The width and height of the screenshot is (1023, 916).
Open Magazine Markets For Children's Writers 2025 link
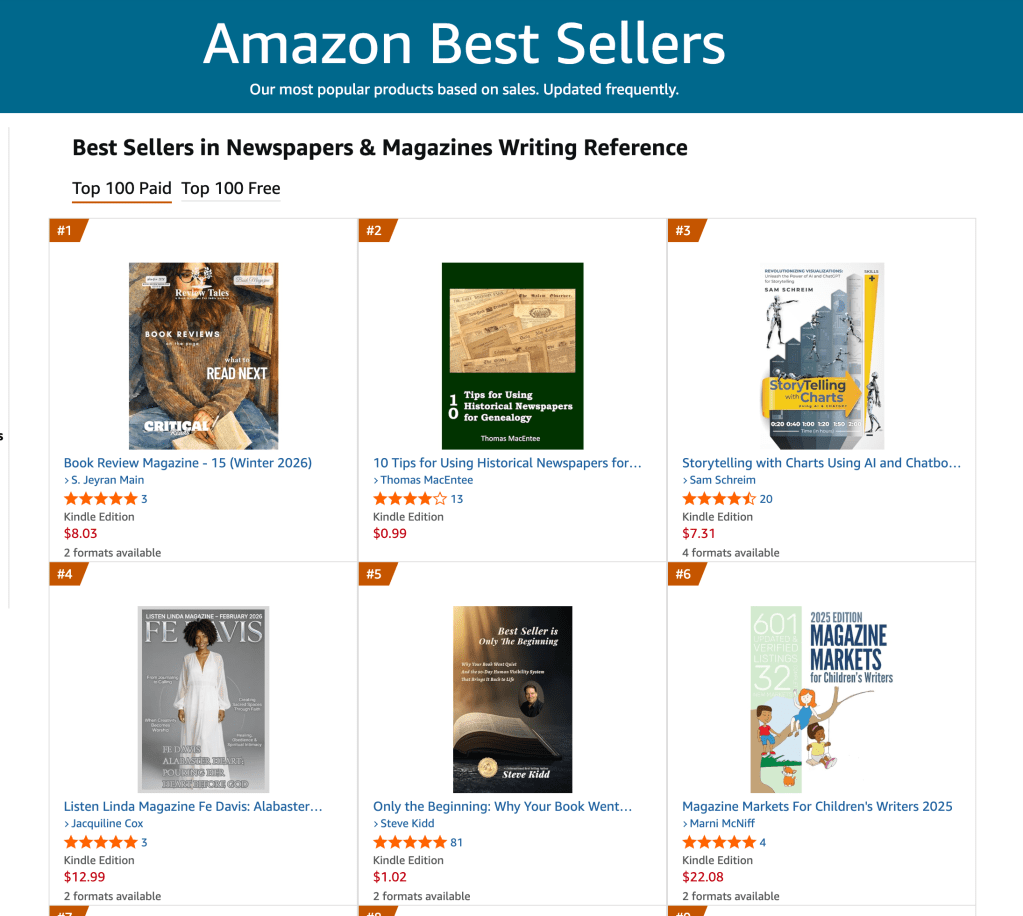click(817, 806)
